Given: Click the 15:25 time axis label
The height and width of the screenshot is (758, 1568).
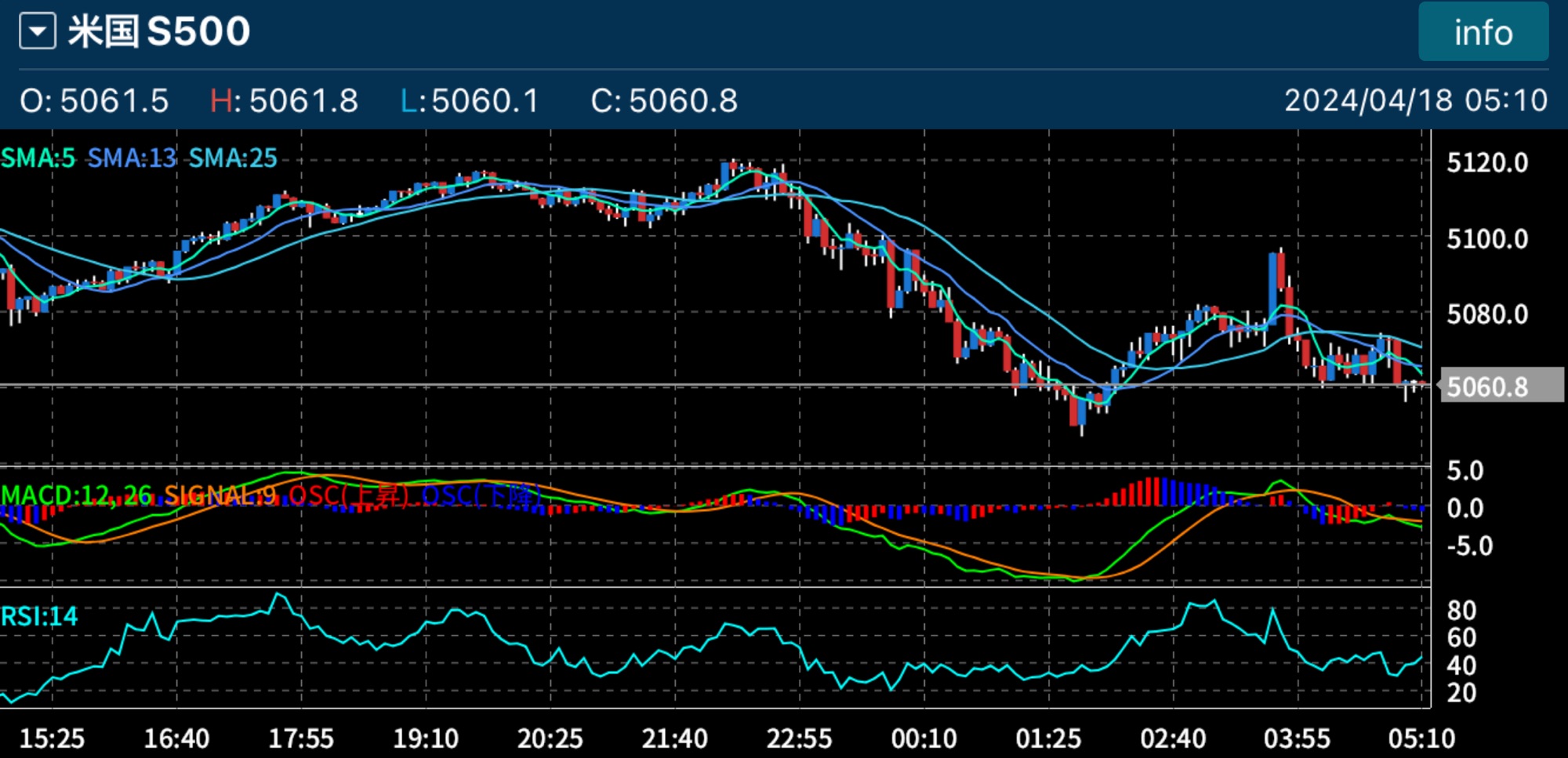Looking at the screenshot, I should (x=52, y=738).
